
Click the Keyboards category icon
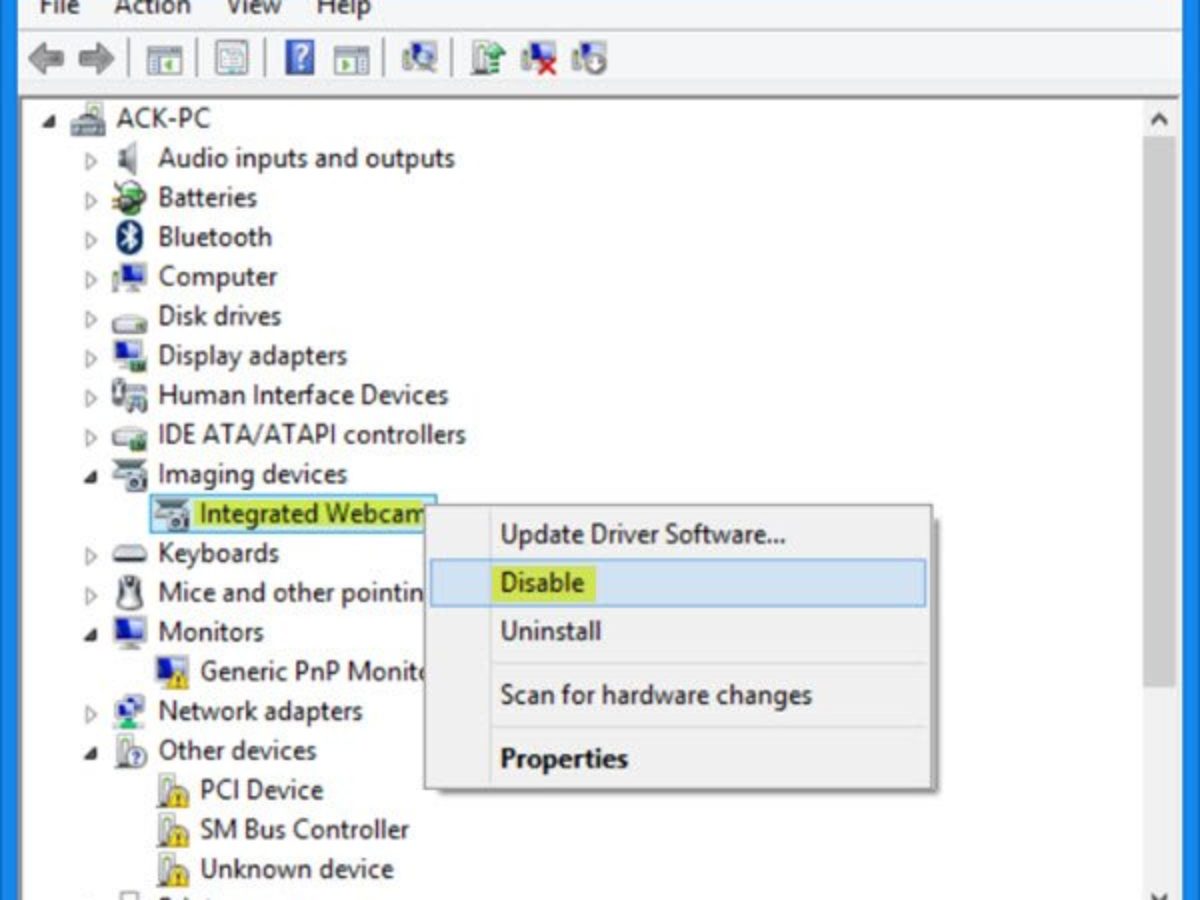tap(129, 554)
